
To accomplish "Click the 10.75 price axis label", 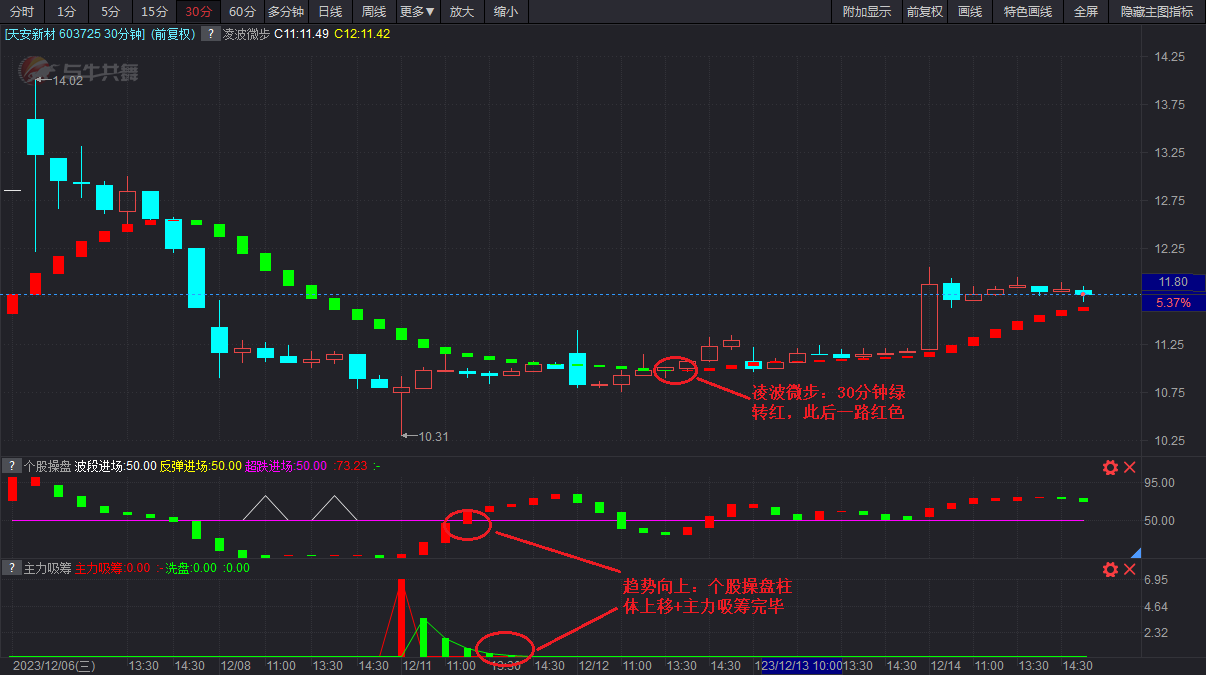I will pos(1169,392).
